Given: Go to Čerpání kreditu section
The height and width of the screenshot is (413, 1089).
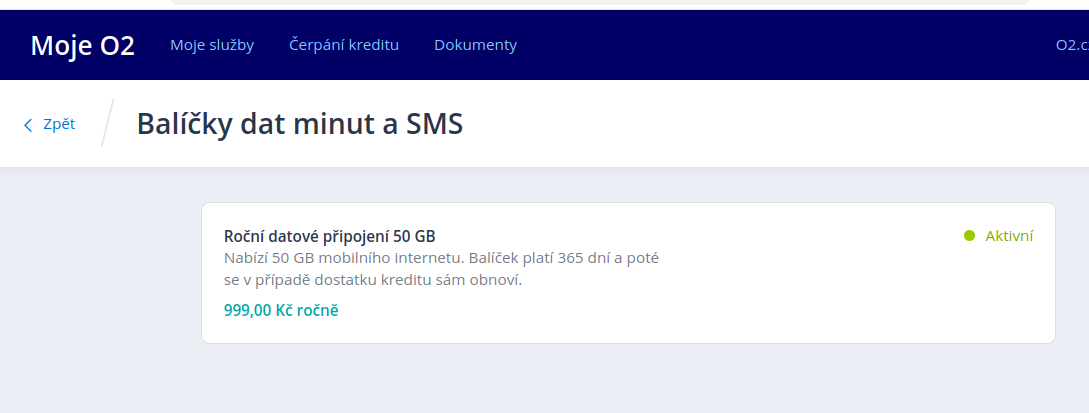Looking at the screenshot, I should pyautogui.click(x=344, y=45).
